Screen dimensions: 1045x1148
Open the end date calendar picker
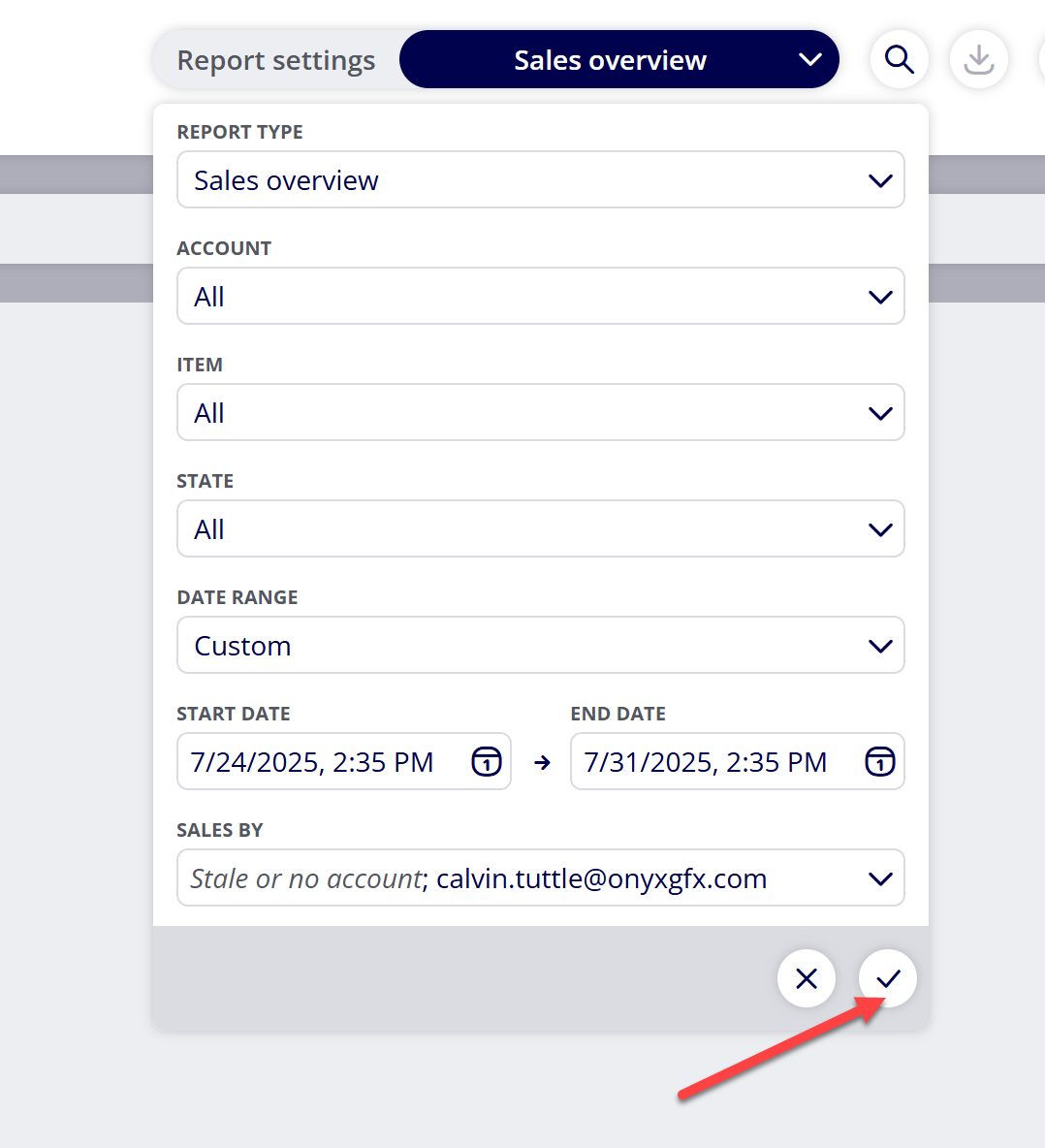tap(879, 761)
